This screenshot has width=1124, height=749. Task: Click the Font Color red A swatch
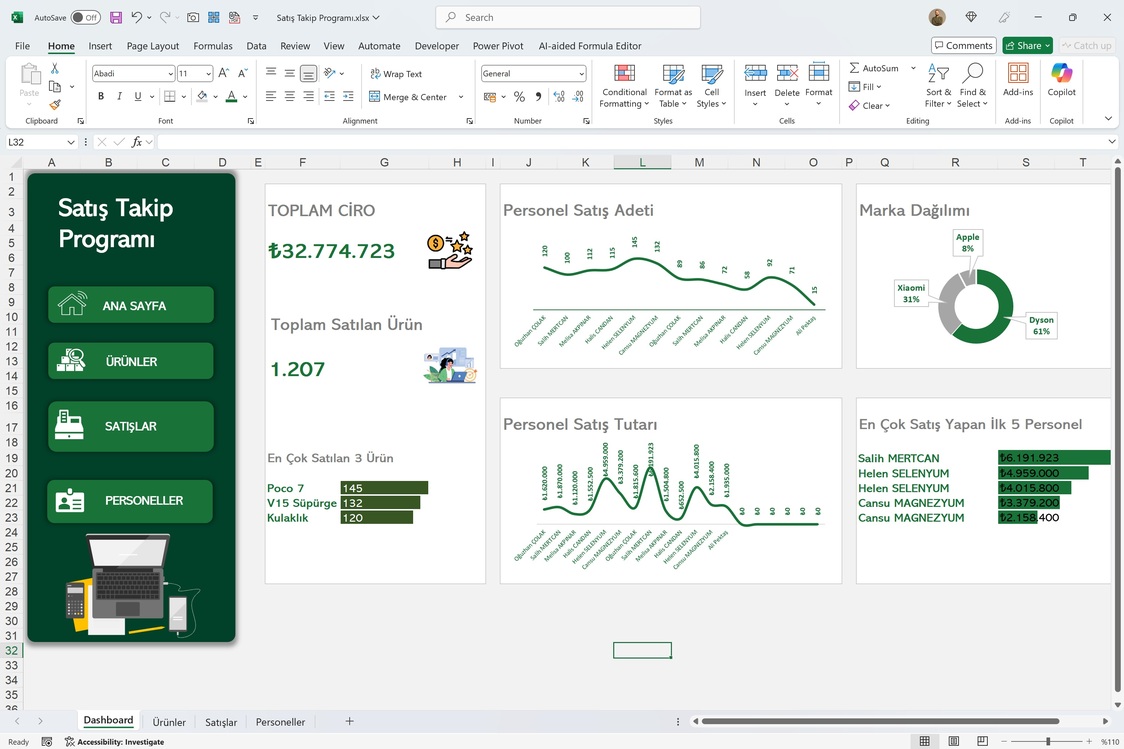pyautogui.click(x=232, y=96)
